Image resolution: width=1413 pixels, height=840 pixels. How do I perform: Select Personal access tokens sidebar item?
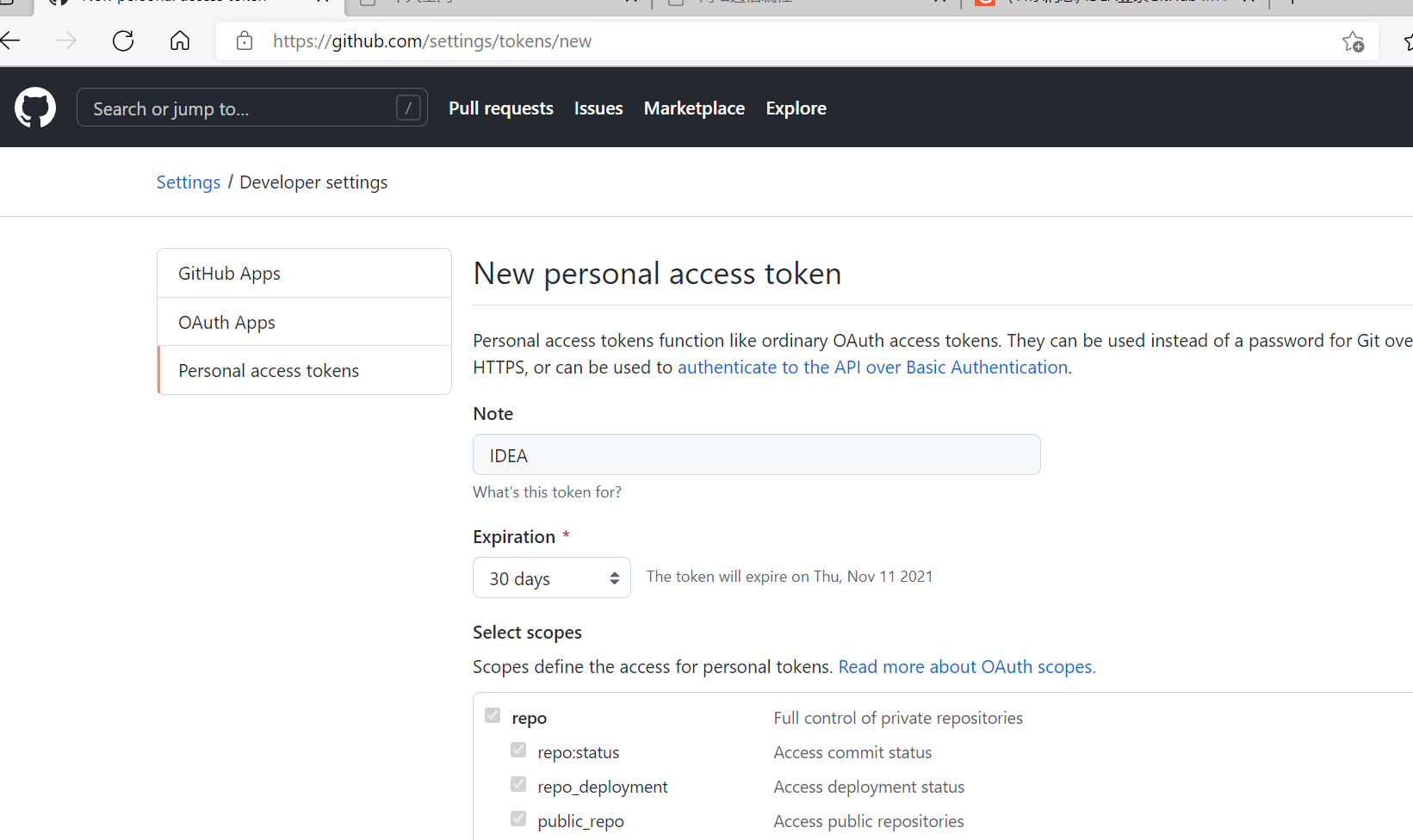tap(305, 371)
